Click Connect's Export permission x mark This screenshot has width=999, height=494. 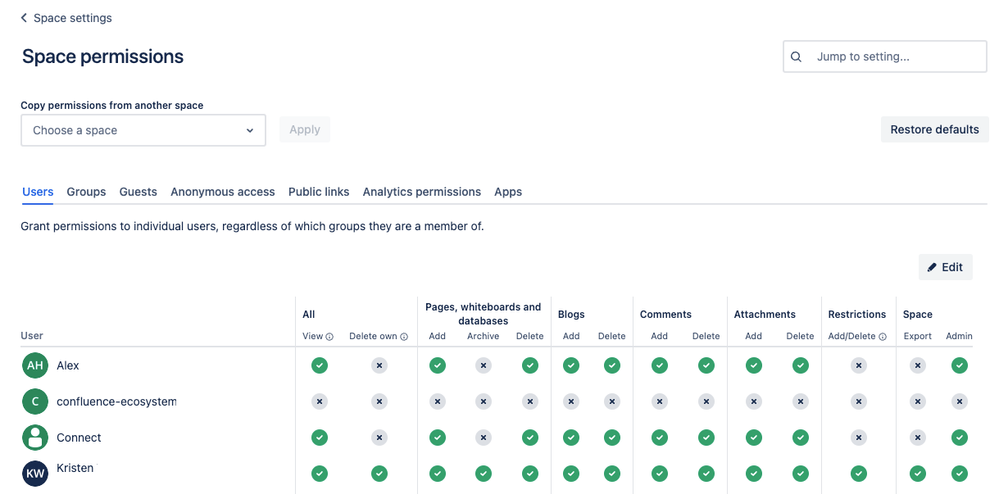(917, 437)
